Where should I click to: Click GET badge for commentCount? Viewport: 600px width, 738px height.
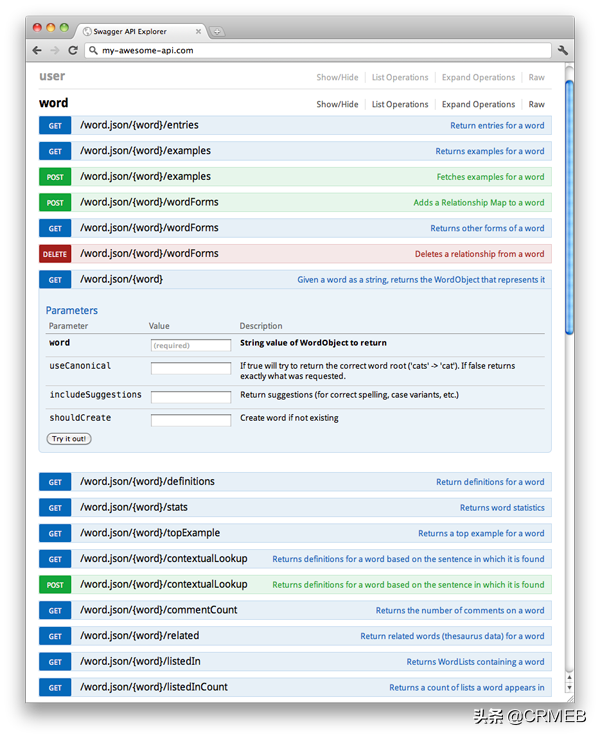pyautogui.click(x=55, y=610)
